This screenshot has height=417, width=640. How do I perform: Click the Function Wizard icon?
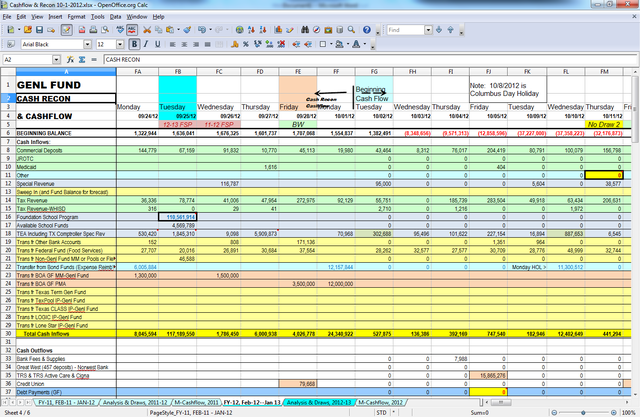[70, 60]
